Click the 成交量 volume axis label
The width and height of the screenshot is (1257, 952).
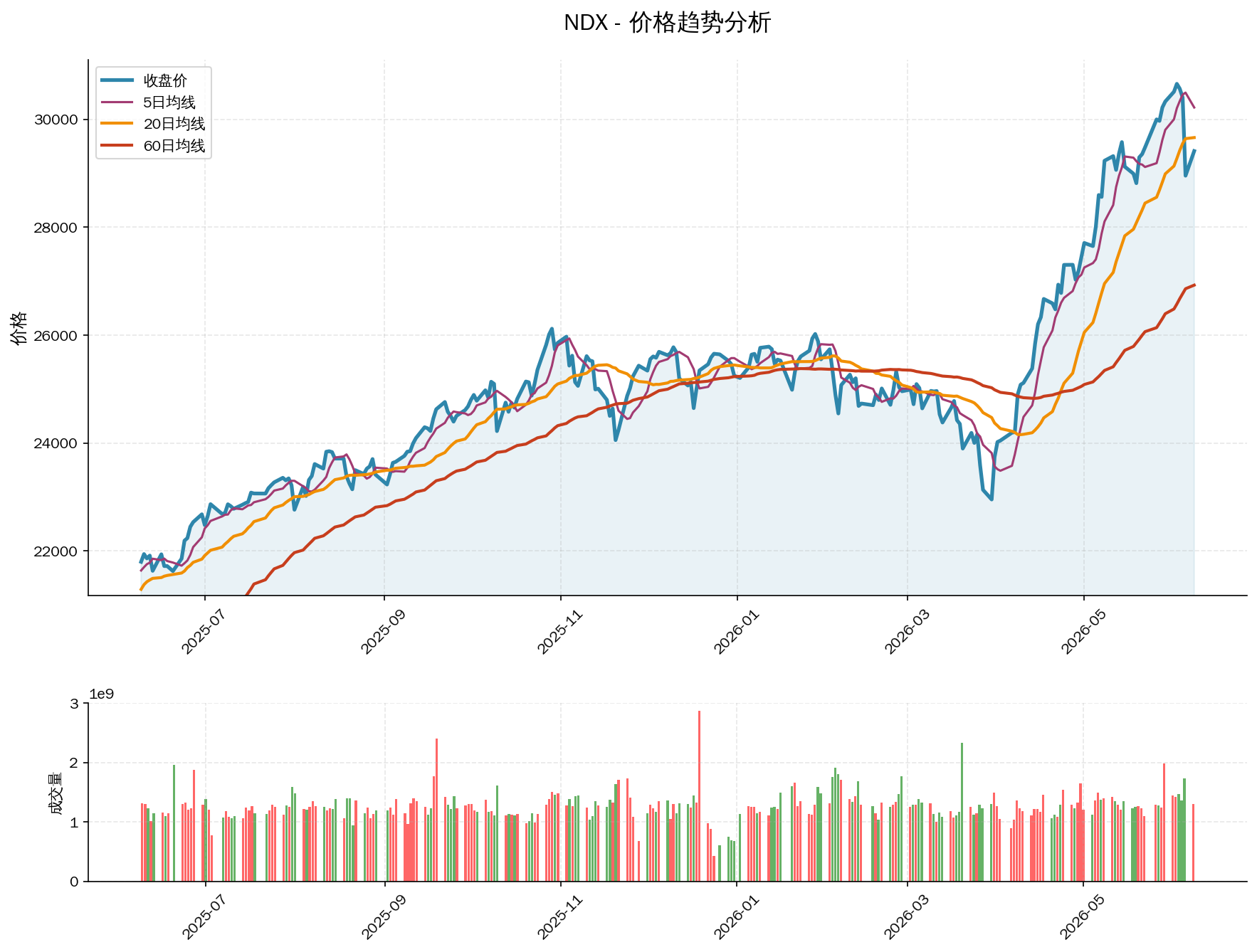(56, 793)
